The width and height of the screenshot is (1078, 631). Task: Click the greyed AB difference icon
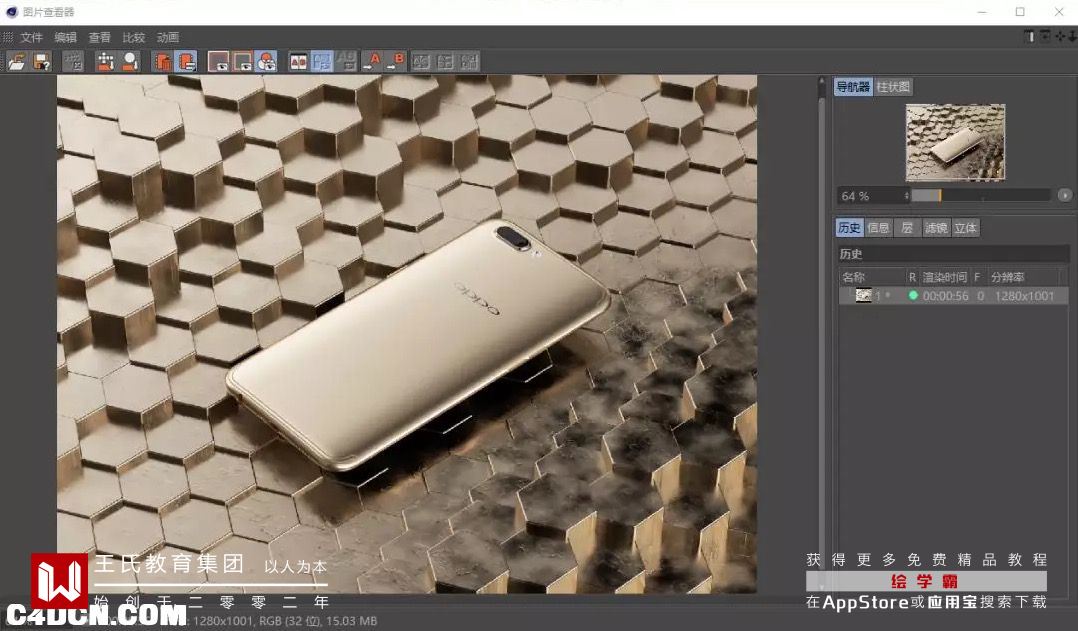(346, 61)
